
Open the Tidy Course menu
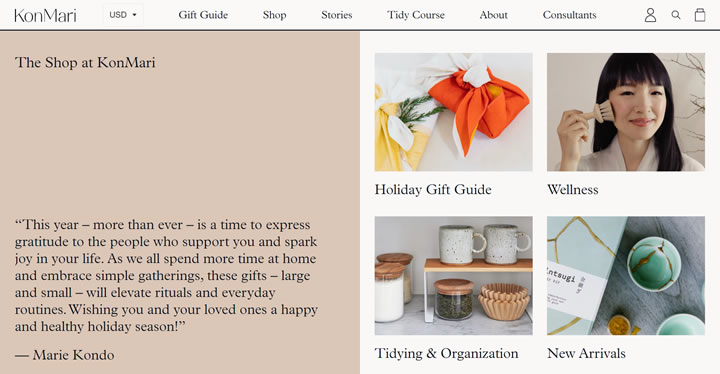[x=416, y=15]
